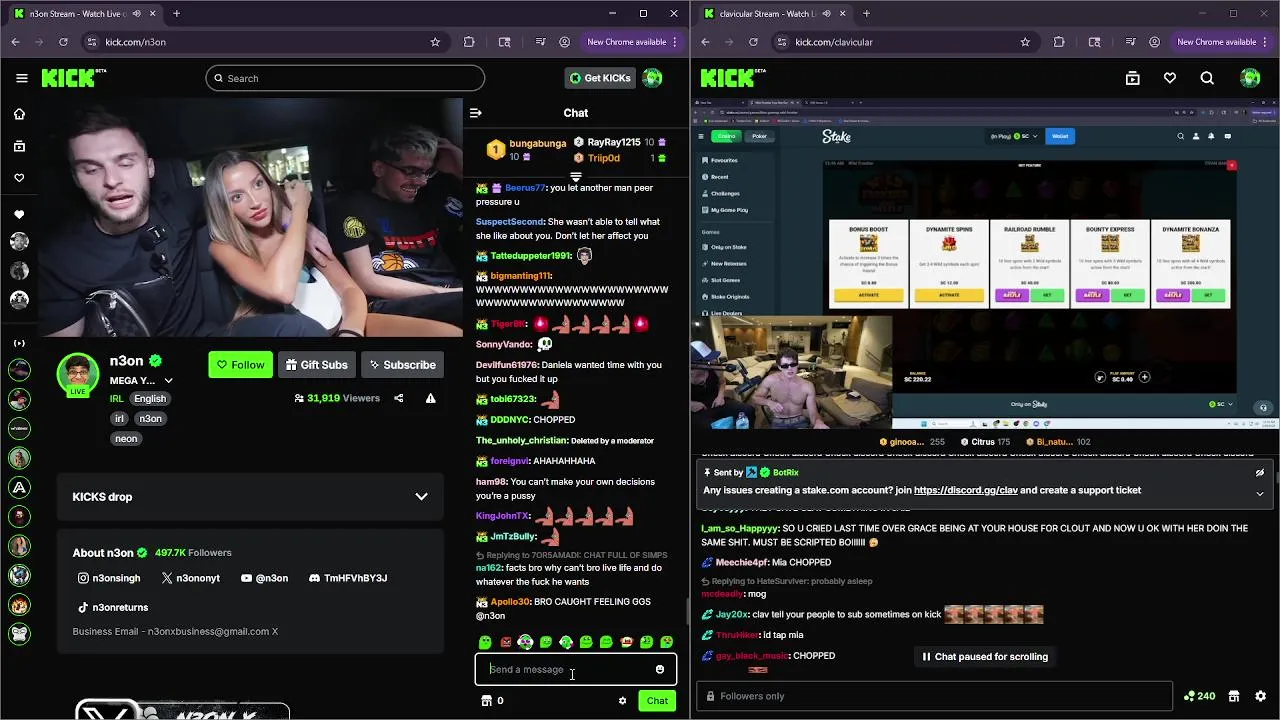This screenshot has height=720, width=1280.
Task: Open Chrome profile icon in n3on window
Action: (x=565, y=42)
